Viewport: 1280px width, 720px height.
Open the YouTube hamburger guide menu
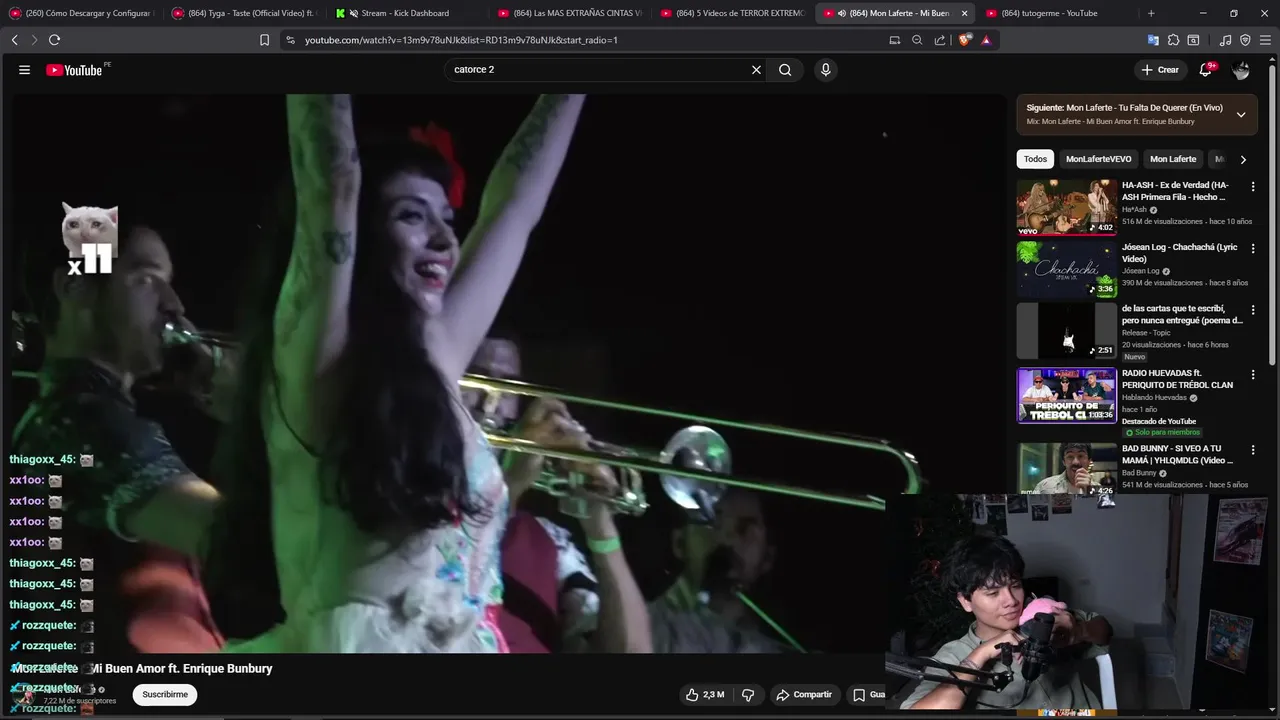coord(24,70)
